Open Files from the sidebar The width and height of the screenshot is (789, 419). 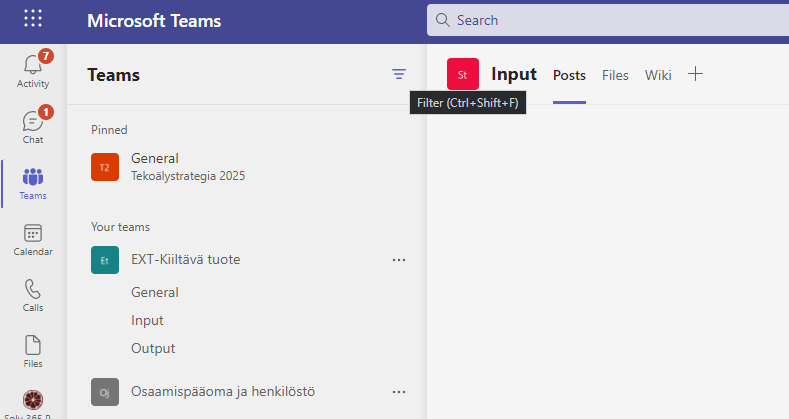click(x=33, y=351)
